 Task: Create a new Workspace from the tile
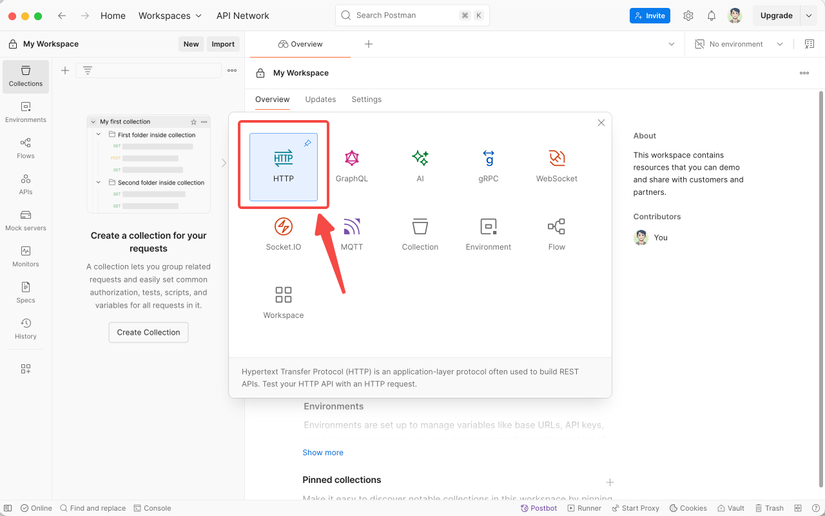tap(283, 303)
